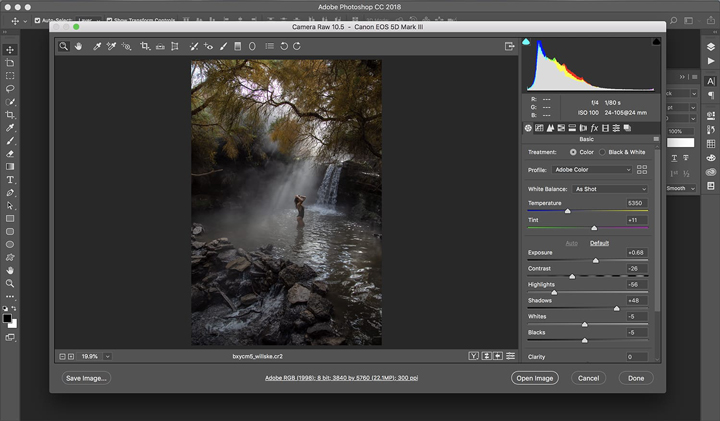Open the Effects (fx) panel tab
720x421 pixels.
point(594,128)
